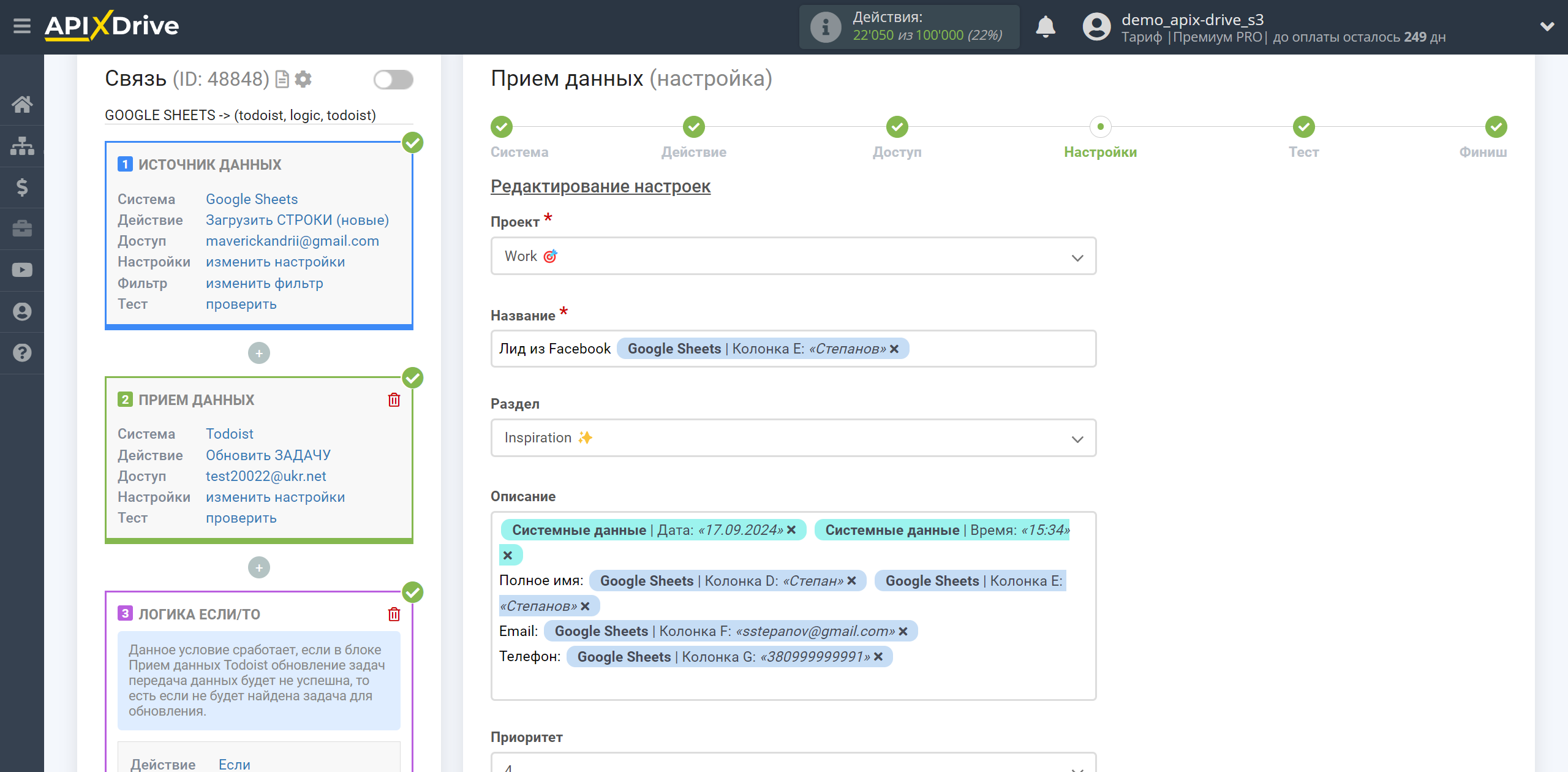Open the actions info icon
Screen dimensions: 1568x772
tap(825, 27)
